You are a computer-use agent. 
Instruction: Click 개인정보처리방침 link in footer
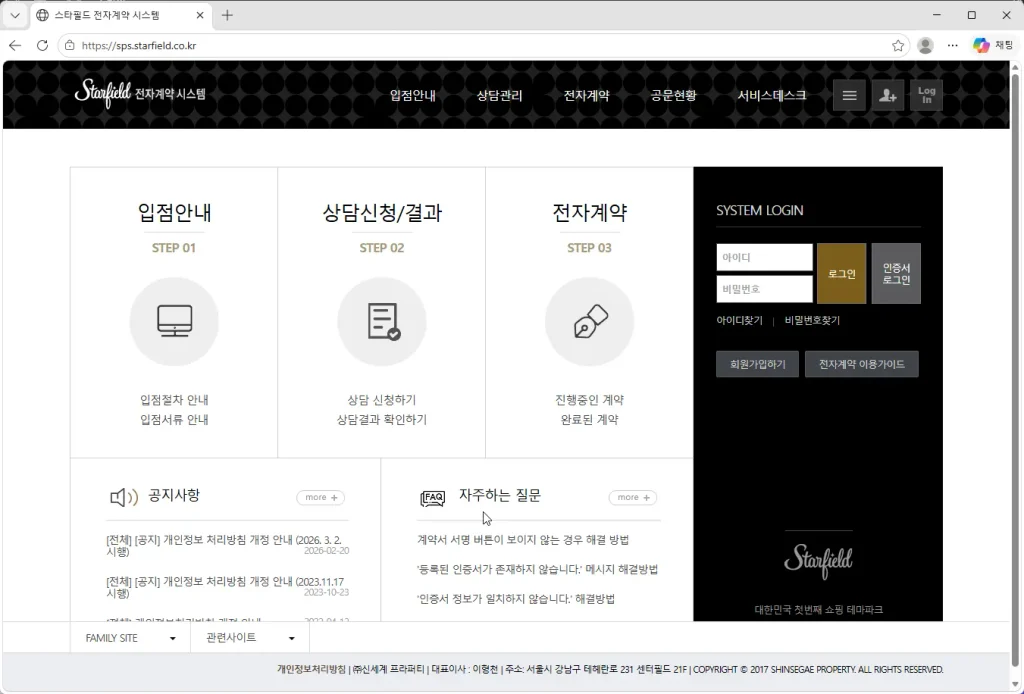click(x=312, y=669)
